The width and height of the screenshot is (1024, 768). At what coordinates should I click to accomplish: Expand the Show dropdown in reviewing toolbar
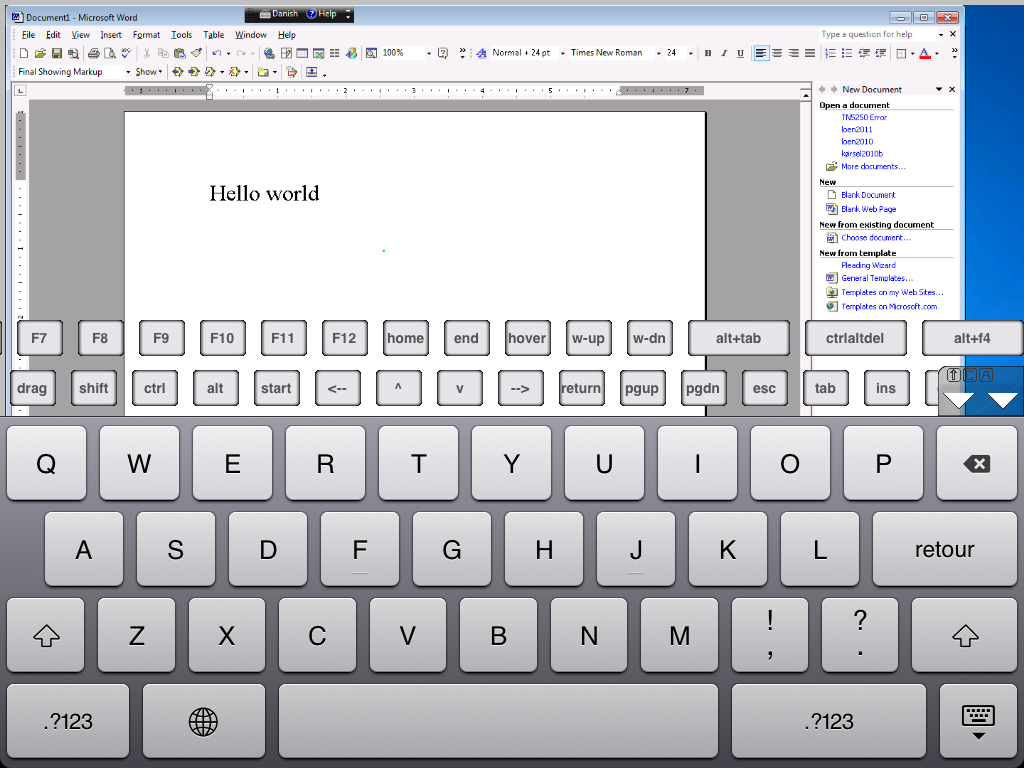pyautogui.click(x=149, y=72)
